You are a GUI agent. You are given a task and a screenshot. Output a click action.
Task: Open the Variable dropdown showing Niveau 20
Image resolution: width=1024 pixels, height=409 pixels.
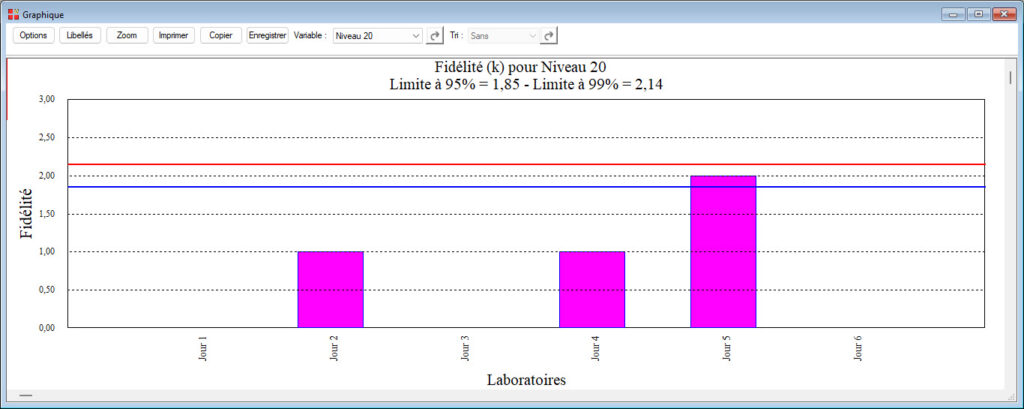[x=377, y=35]
